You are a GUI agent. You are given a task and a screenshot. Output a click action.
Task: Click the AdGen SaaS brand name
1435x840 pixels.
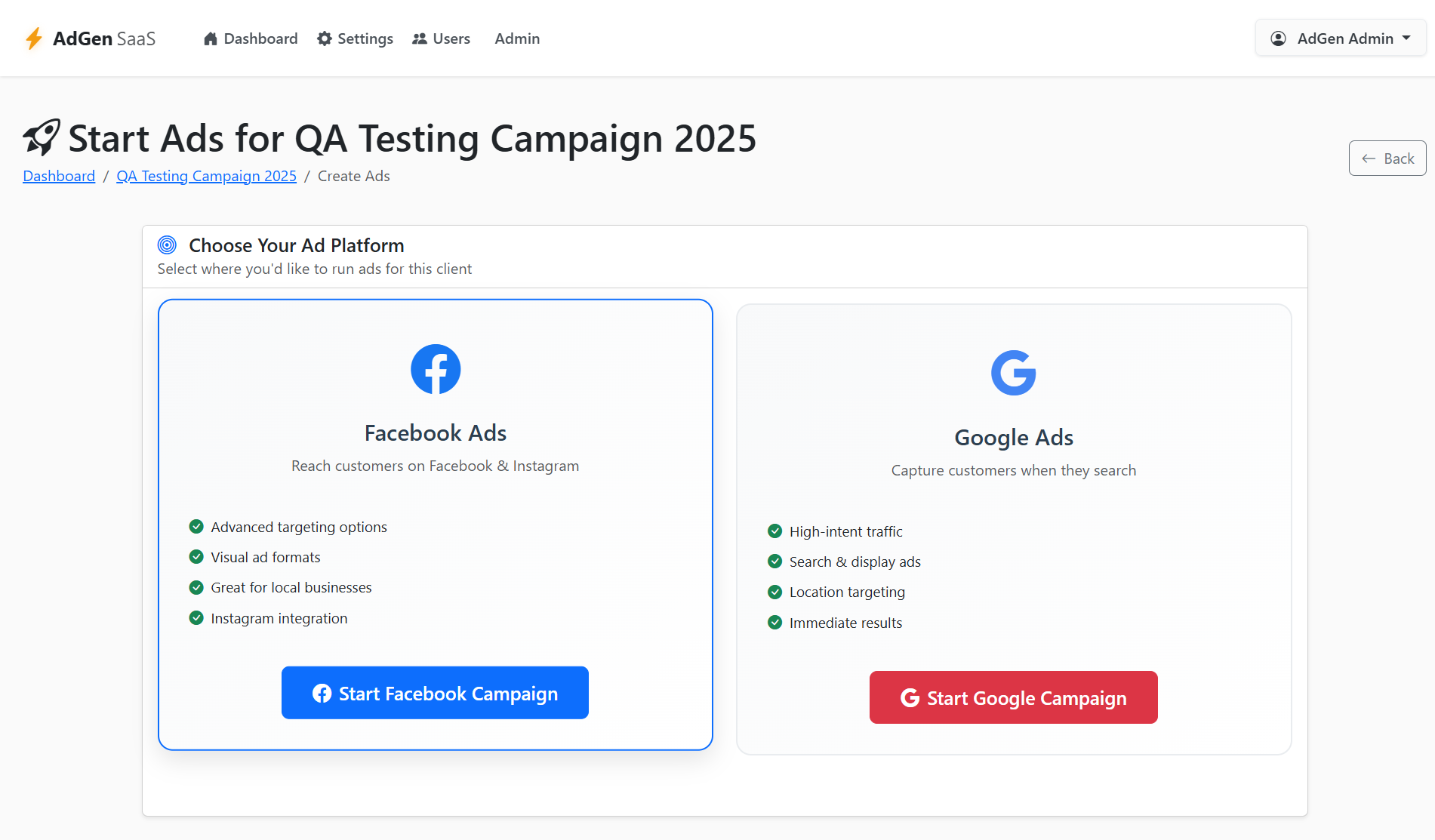(104, 38)
